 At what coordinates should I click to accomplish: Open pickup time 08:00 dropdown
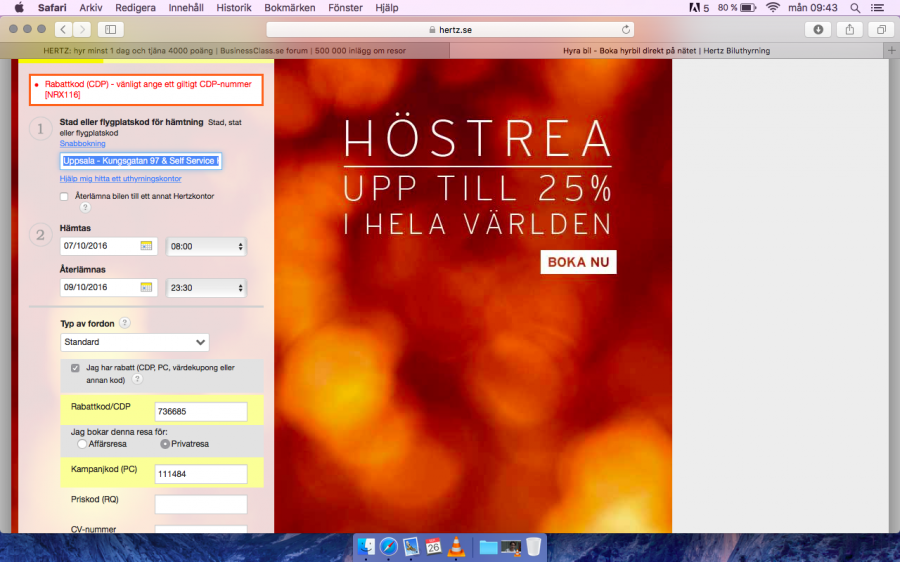(206, 246)
